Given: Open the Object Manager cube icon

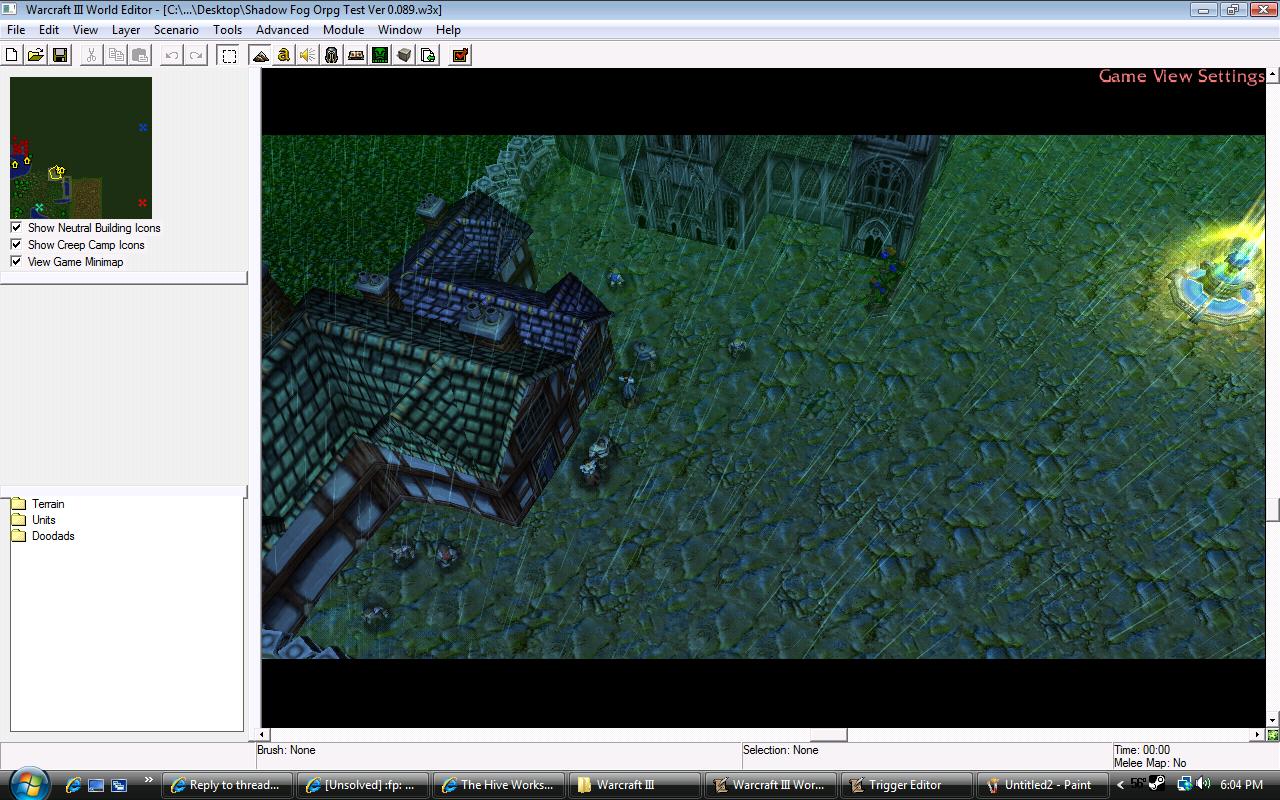Looking at the screenshot, I should [x=404, y=55].
